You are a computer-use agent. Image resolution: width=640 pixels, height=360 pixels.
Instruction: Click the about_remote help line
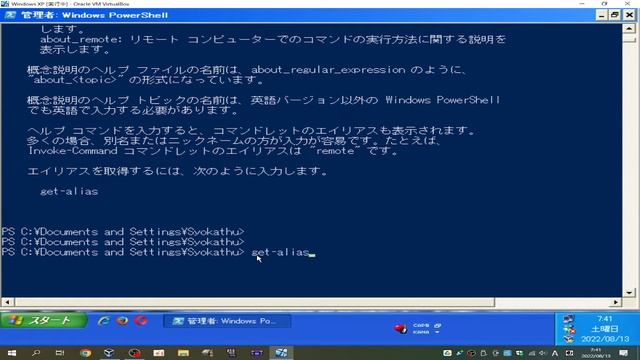point(273,39)
